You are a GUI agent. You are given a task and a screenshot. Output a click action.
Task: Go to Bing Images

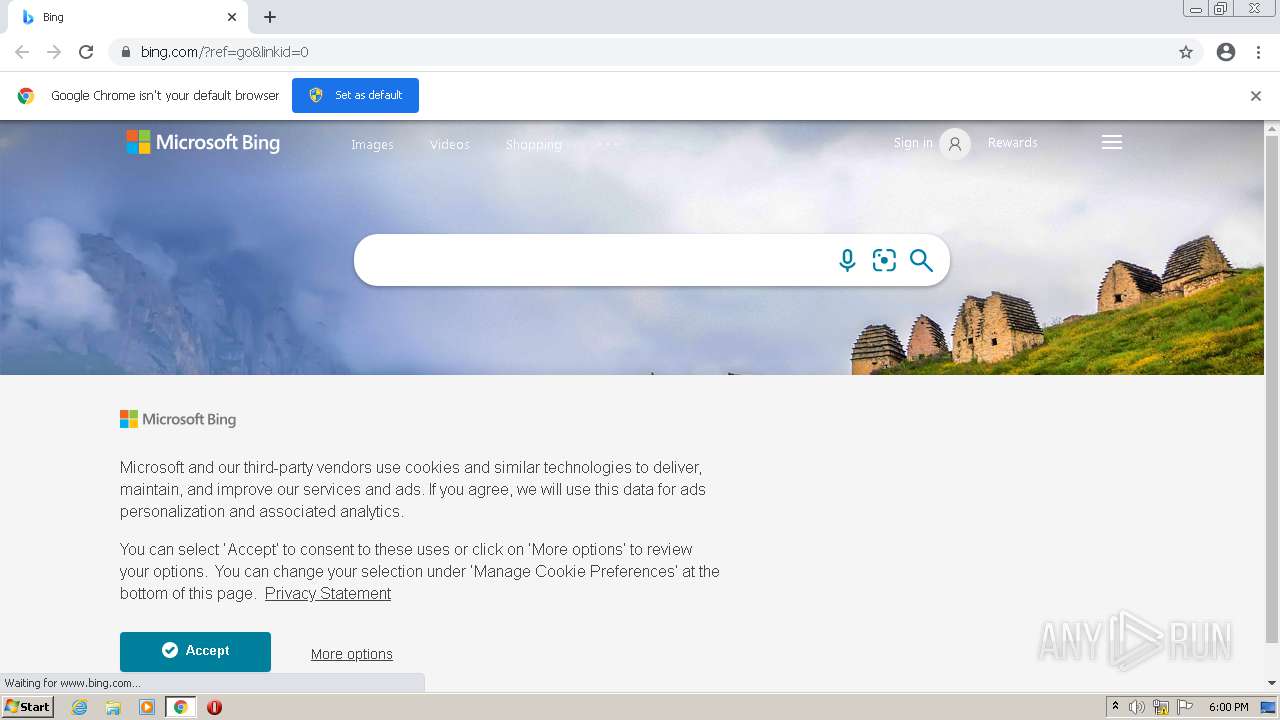(372, 145)
